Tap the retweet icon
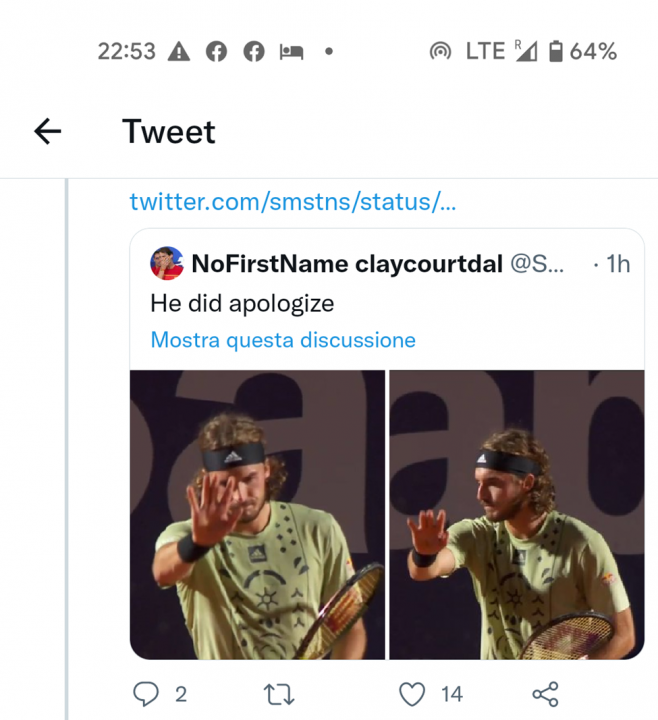The height and width of the screenshot is (720, 658). click(x=279, y=694)
